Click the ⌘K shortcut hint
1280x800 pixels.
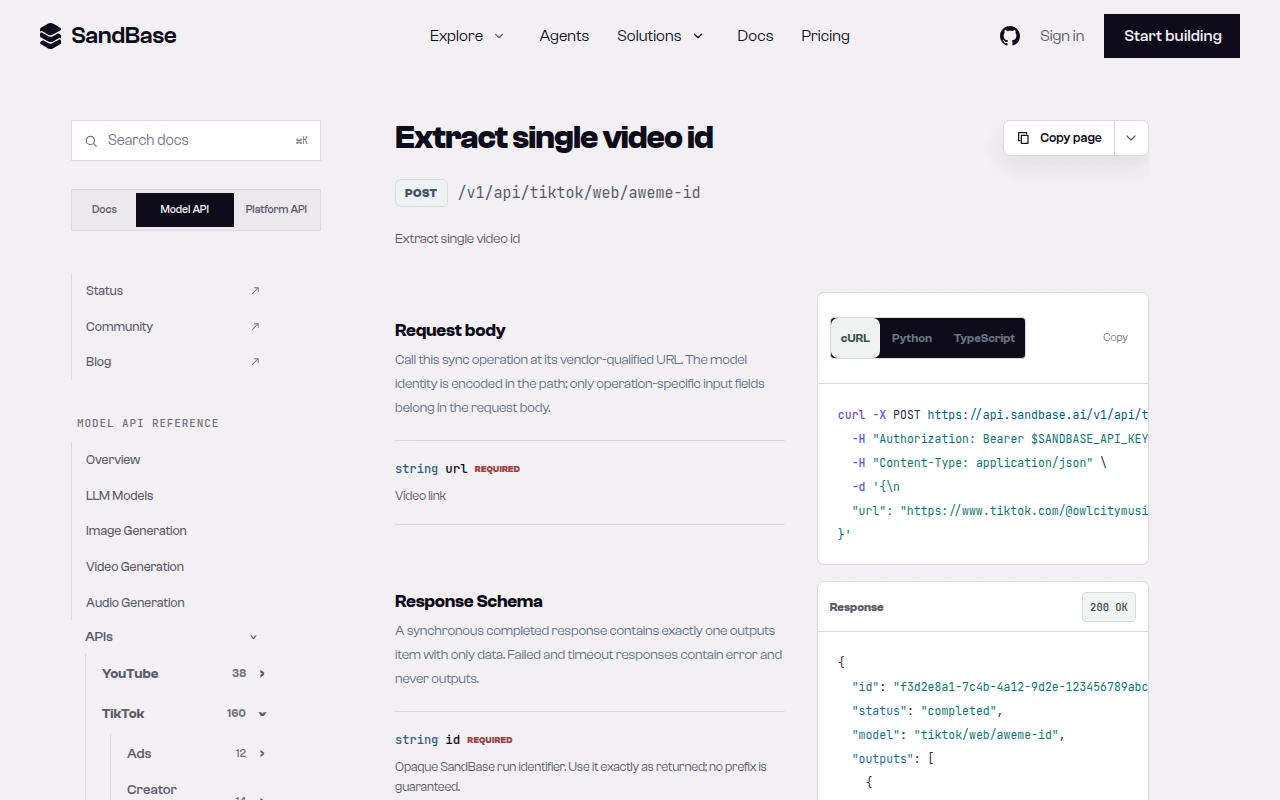tap(301, 141)
